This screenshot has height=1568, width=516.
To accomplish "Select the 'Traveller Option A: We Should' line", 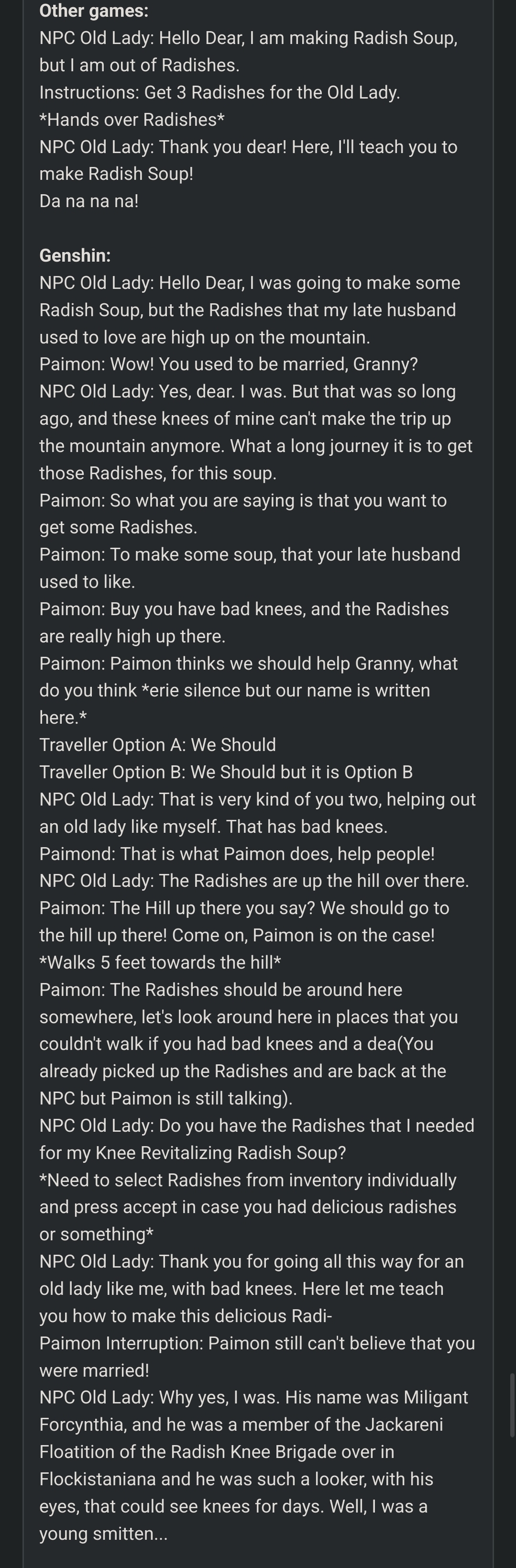I will (x=158, y=744).
